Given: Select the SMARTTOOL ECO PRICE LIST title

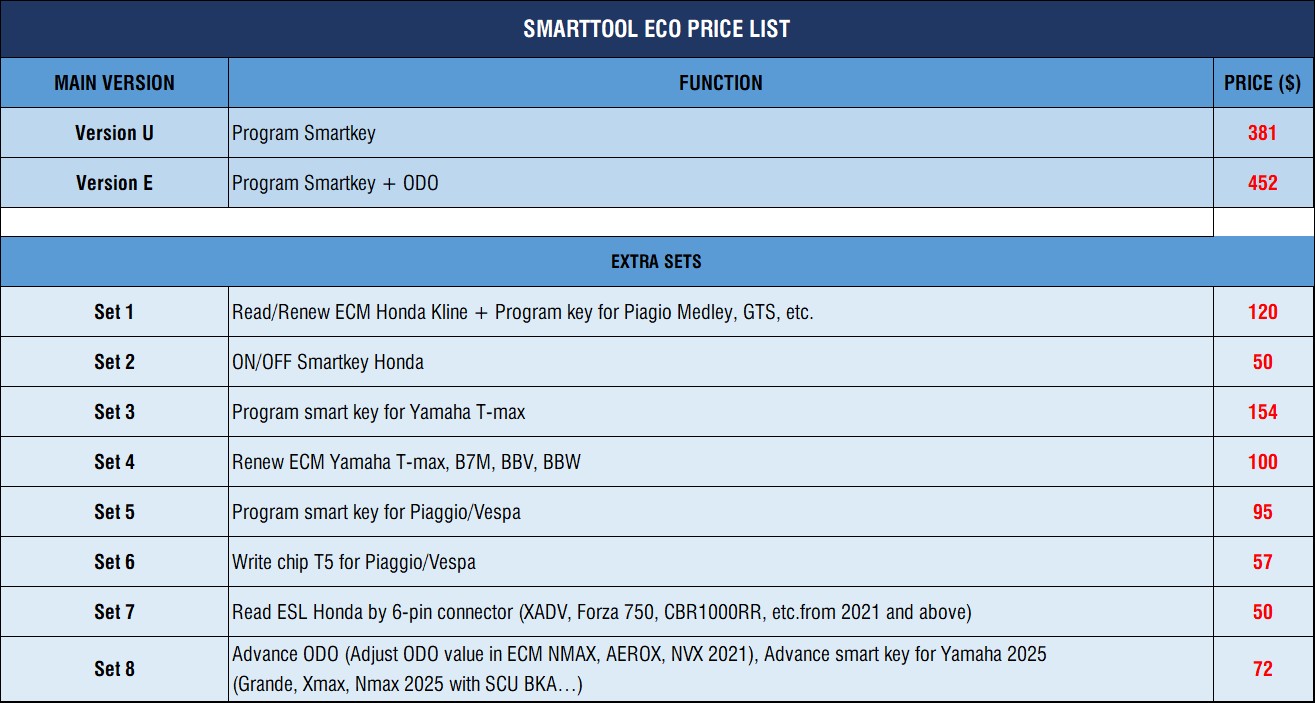Looking at the screenshot, I should point(657,29).
